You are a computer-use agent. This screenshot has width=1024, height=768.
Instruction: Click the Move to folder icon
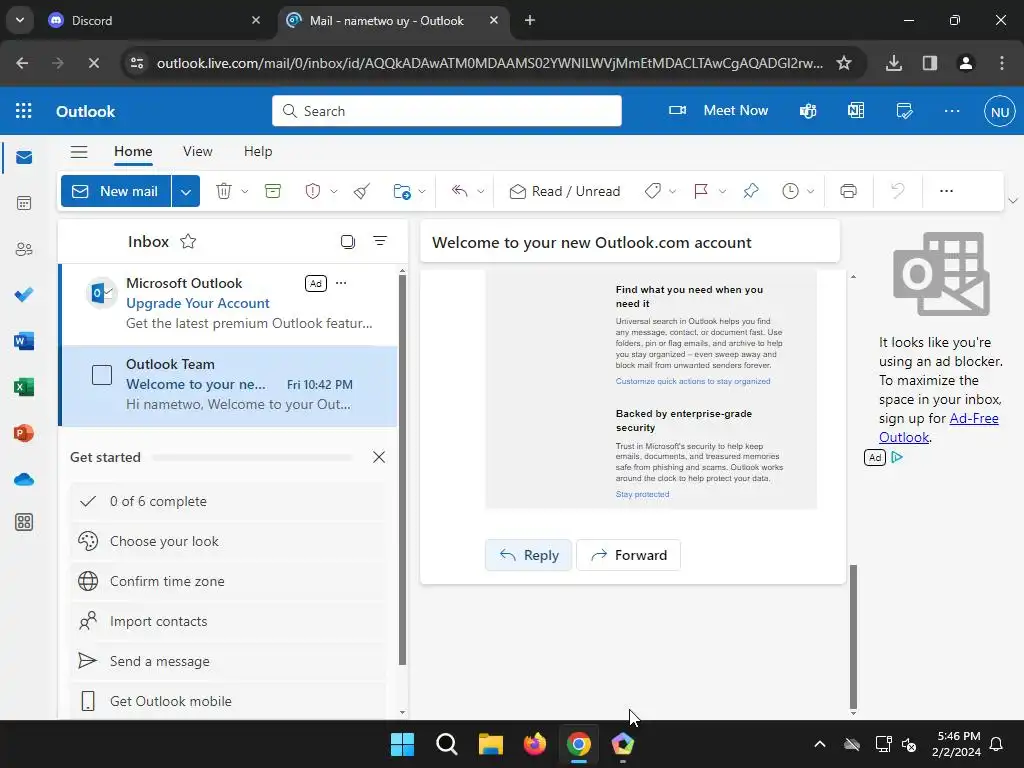tap(402, 191)
